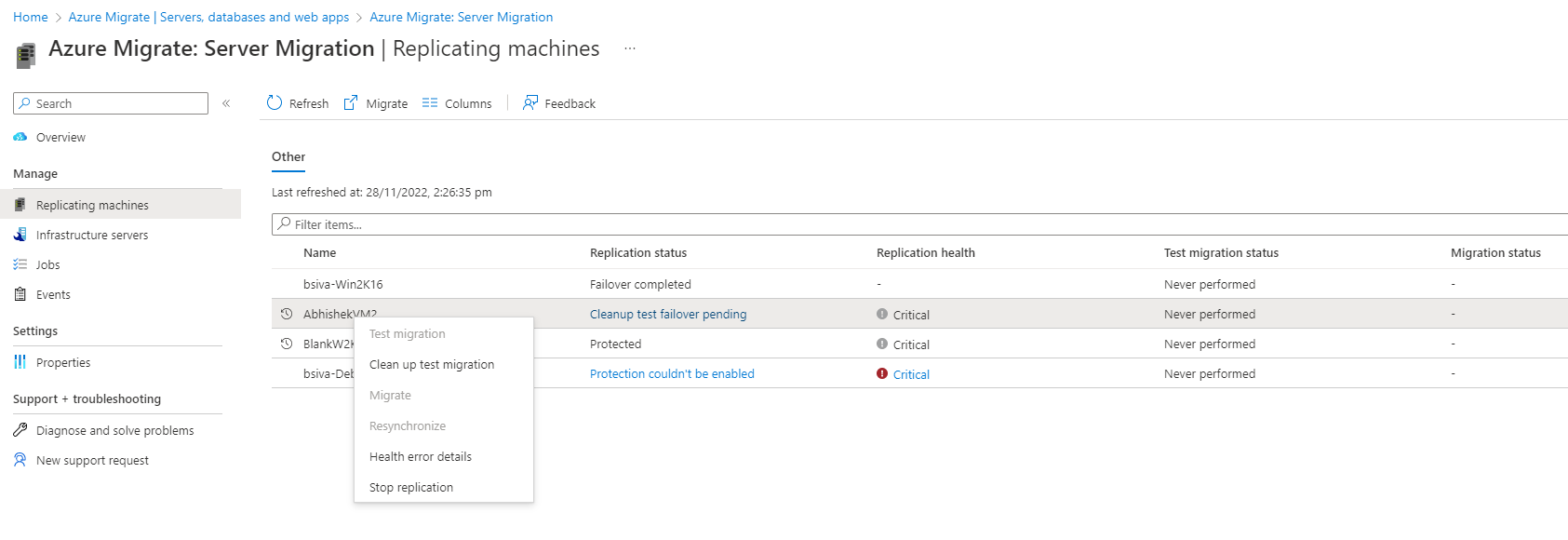This screenshot has width=1568, height=540.
Task: Choose Stop replication from context menu
Action: pyautogui.click(x=411, y=488)
